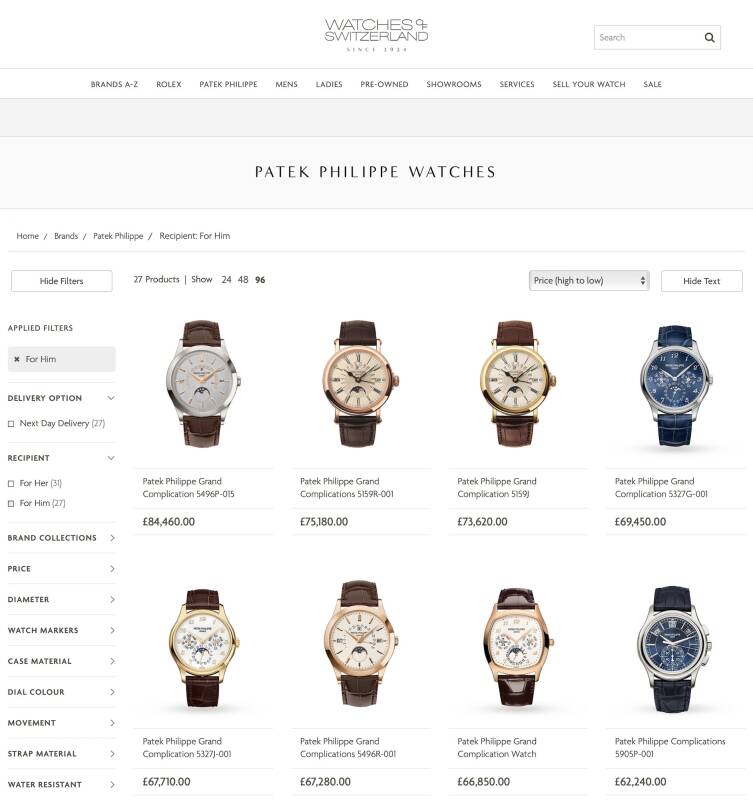Collapse the Delivery Option filter chevron

click(111, 398)
